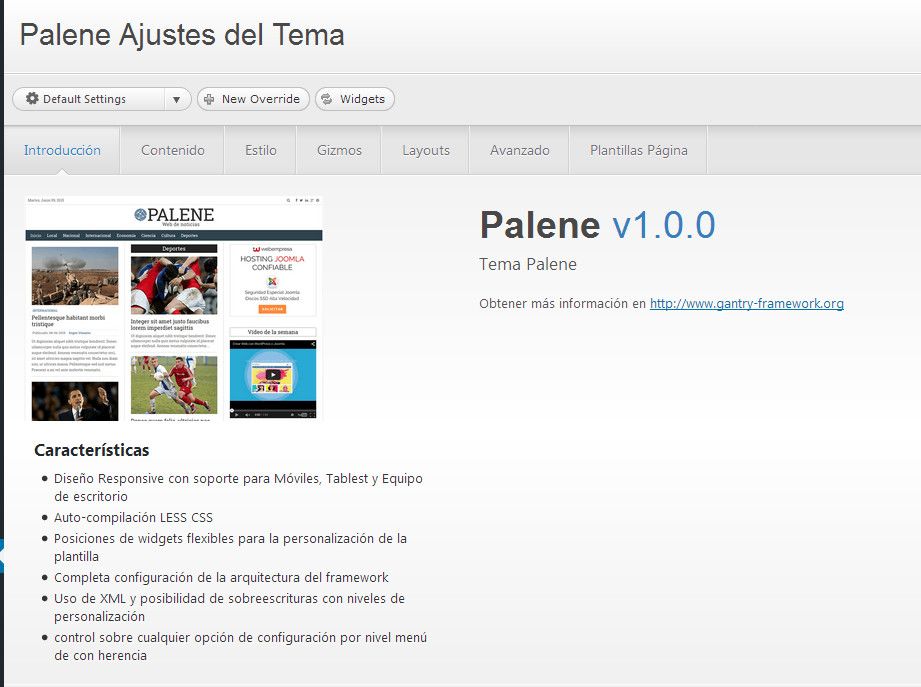This screenshot has width=921, height=687.
Task: Click the Palene v1.0.0 title
Action: point(597,225)
